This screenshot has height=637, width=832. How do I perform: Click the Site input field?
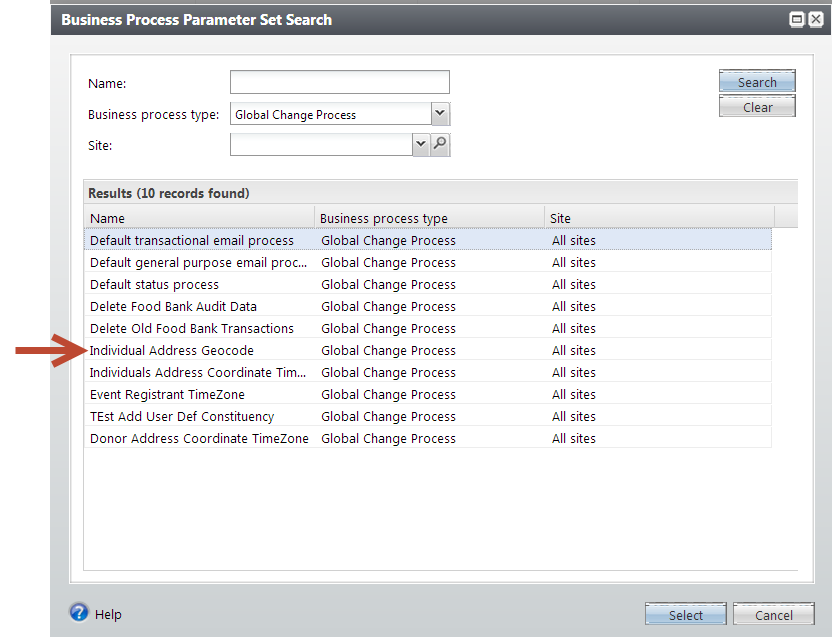pos(321,145)
